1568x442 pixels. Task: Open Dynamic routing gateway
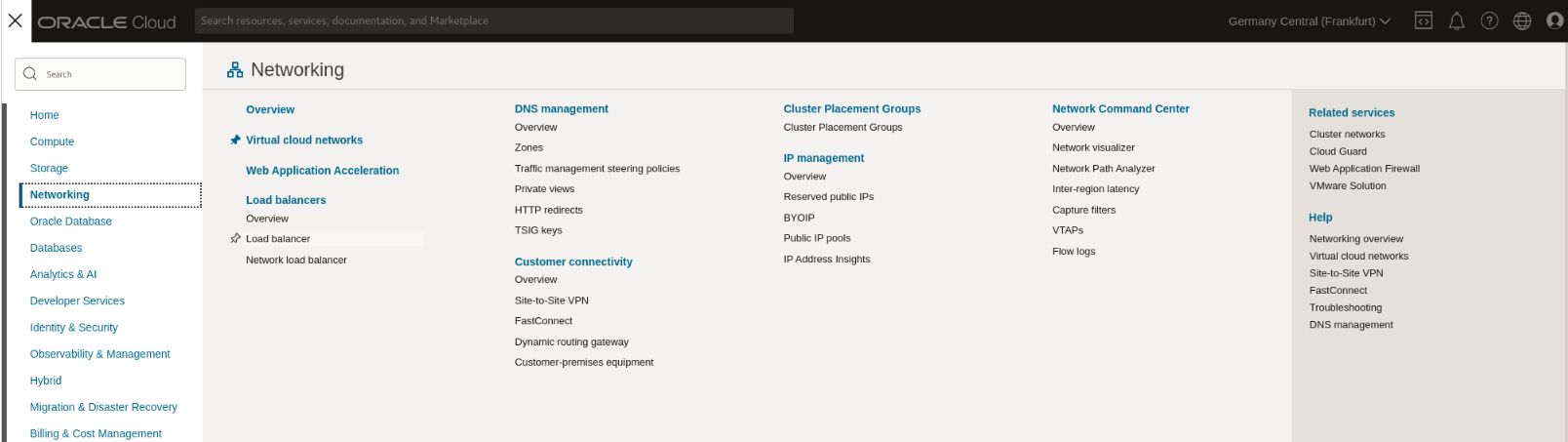[x=571, y=342]
